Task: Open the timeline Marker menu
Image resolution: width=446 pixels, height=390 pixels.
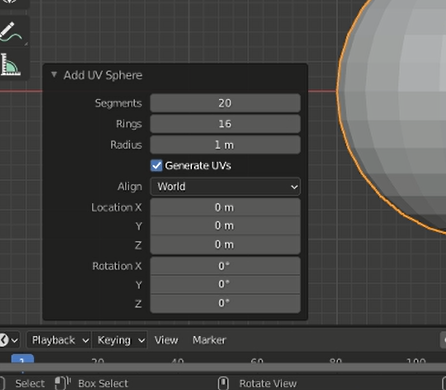Action: 209,340
